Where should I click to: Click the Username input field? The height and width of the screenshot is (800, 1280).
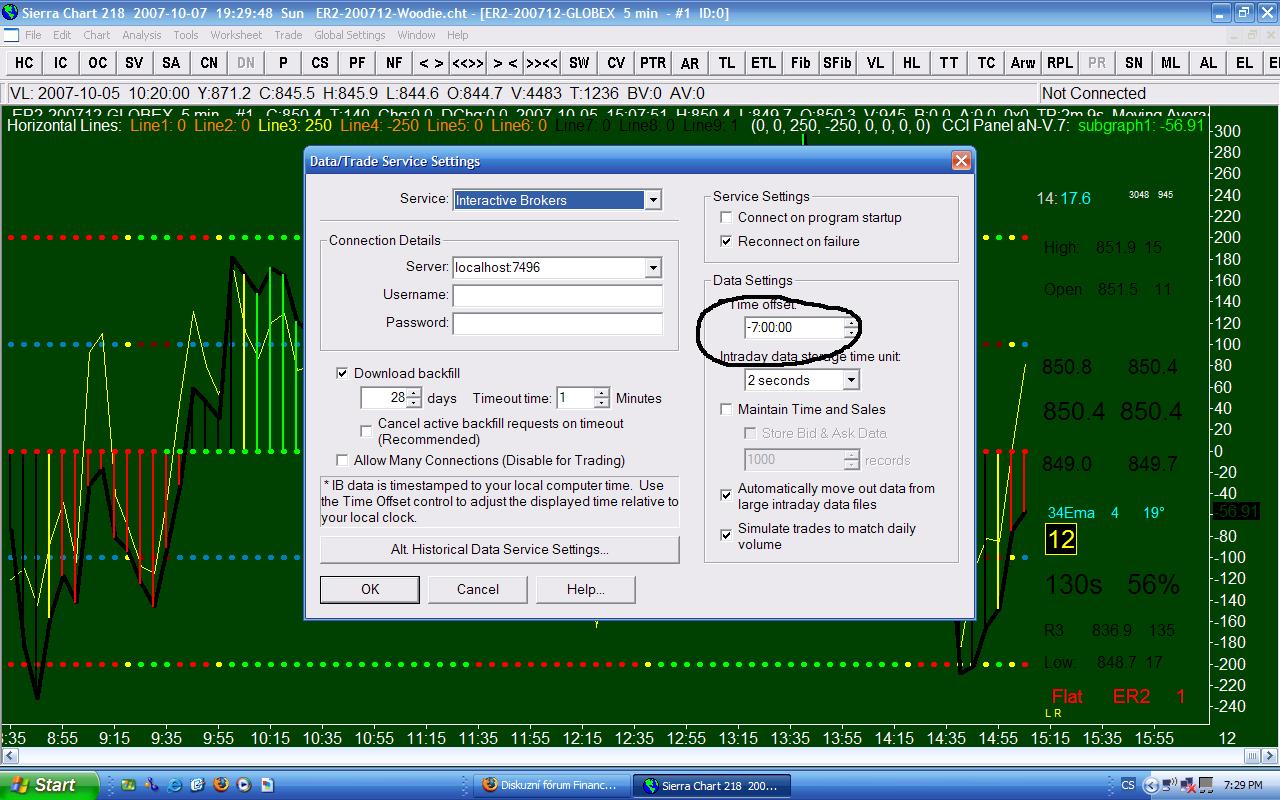tap(557, 295)
